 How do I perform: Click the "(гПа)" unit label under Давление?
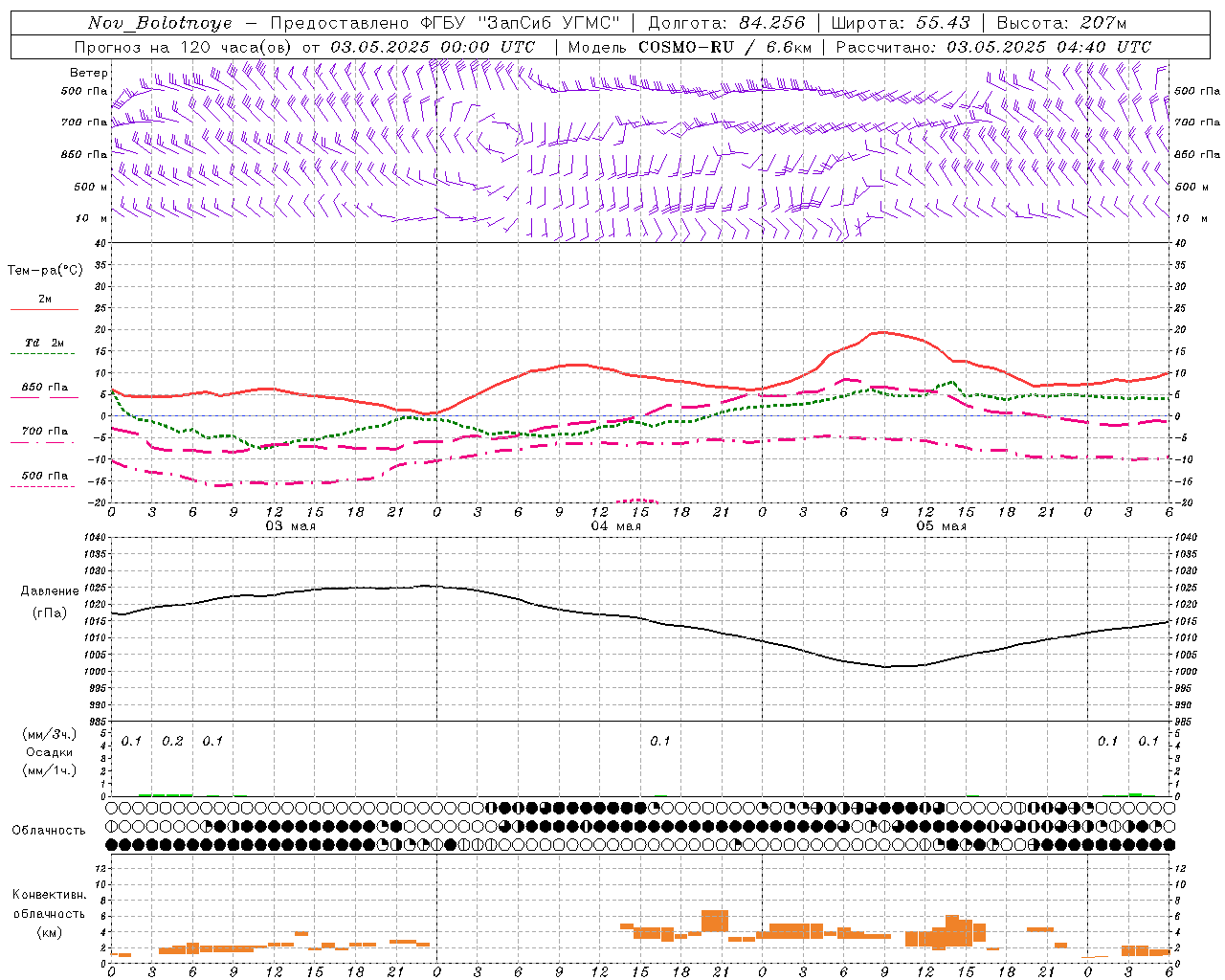(50, 613)
